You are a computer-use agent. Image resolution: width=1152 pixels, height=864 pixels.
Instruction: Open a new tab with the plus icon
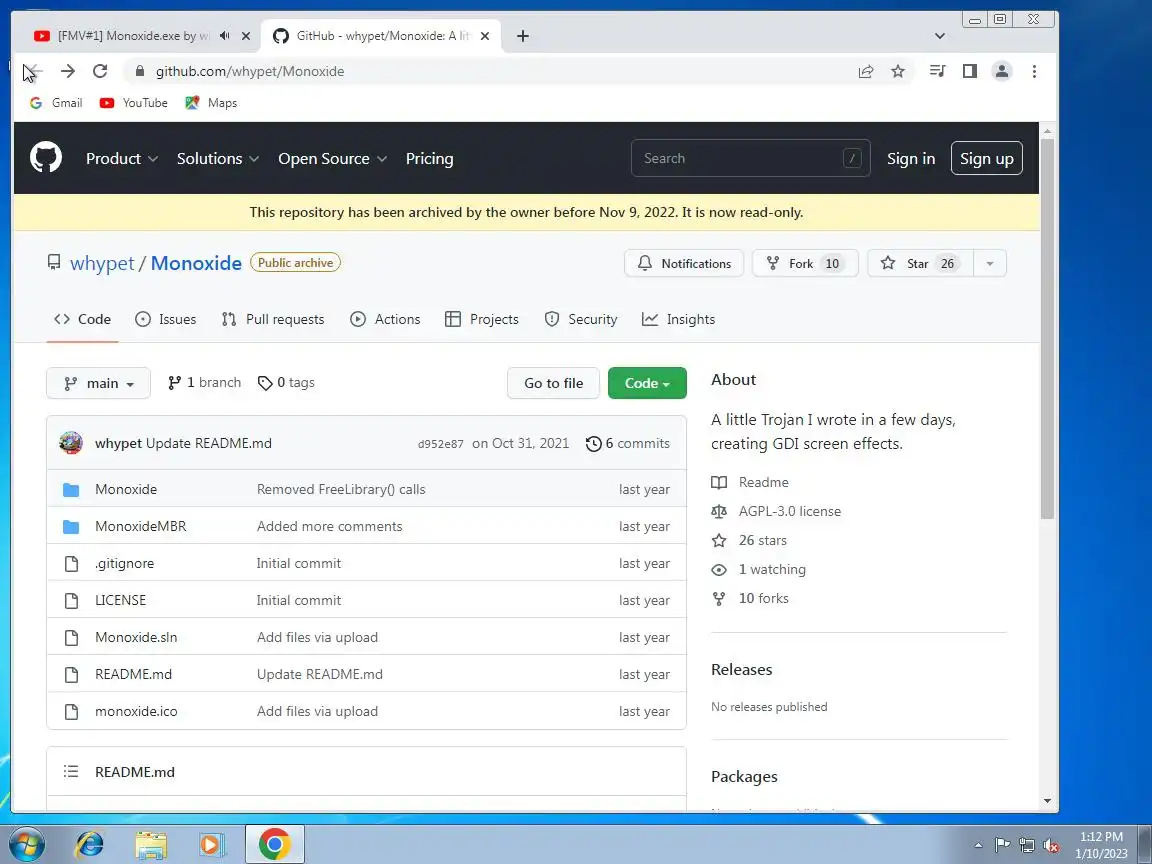tap(522, 36)
